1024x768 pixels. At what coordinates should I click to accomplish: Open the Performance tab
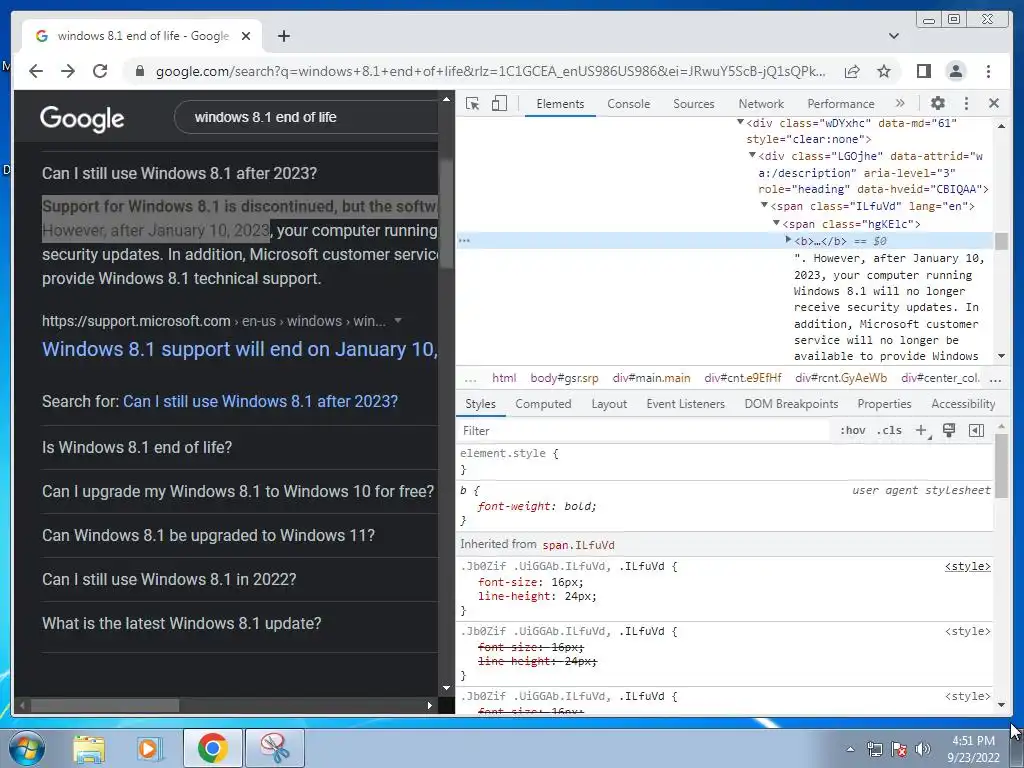click(840, 104)
